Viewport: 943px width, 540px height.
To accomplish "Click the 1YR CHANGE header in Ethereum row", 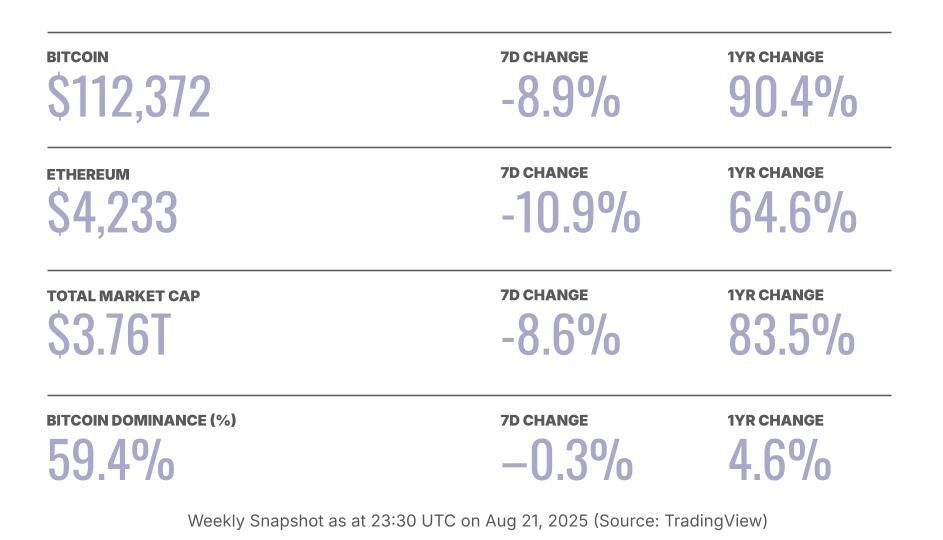I will tap(775, 173).
